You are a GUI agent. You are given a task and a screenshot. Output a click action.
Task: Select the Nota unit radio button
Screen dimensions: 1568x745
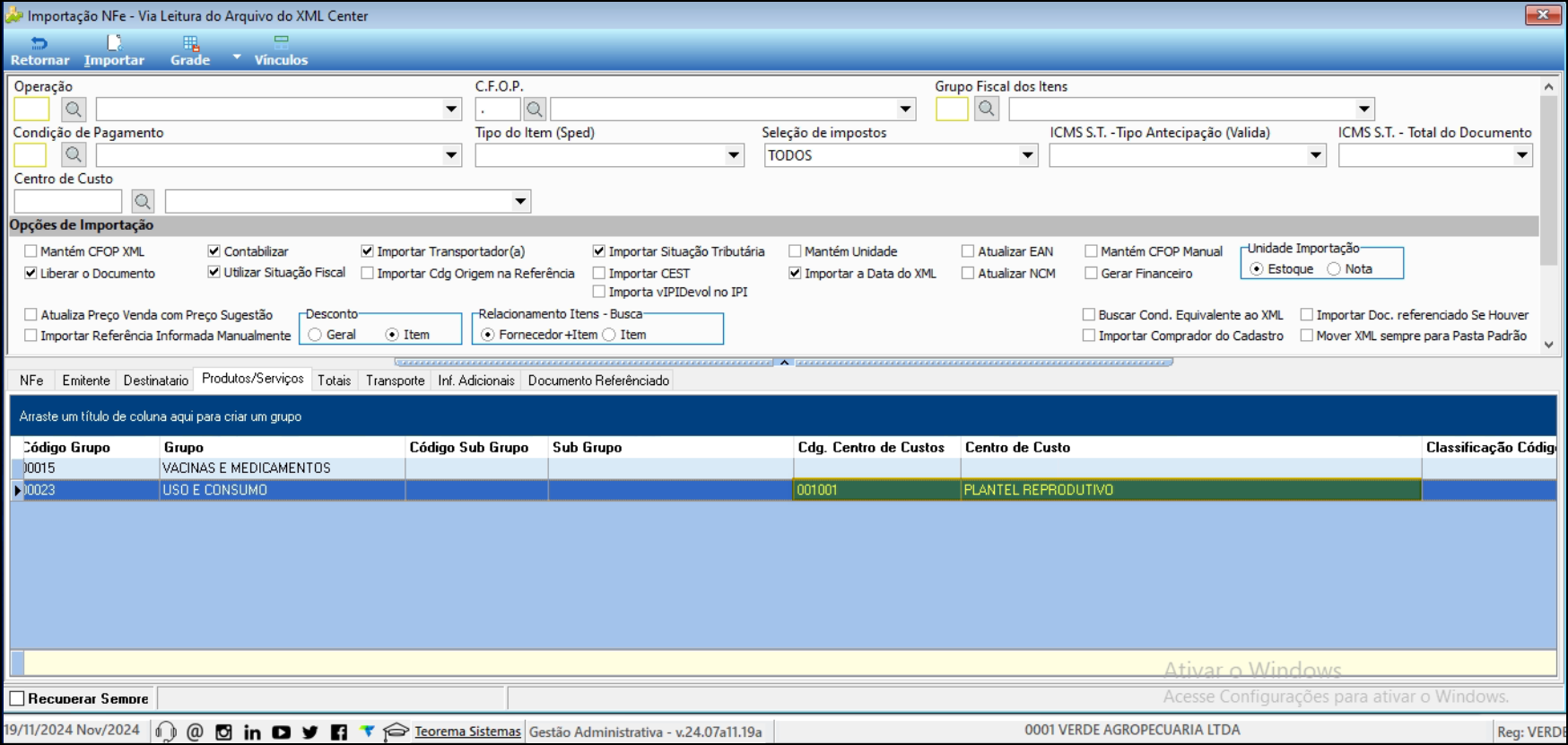(x=1334, y=268)
